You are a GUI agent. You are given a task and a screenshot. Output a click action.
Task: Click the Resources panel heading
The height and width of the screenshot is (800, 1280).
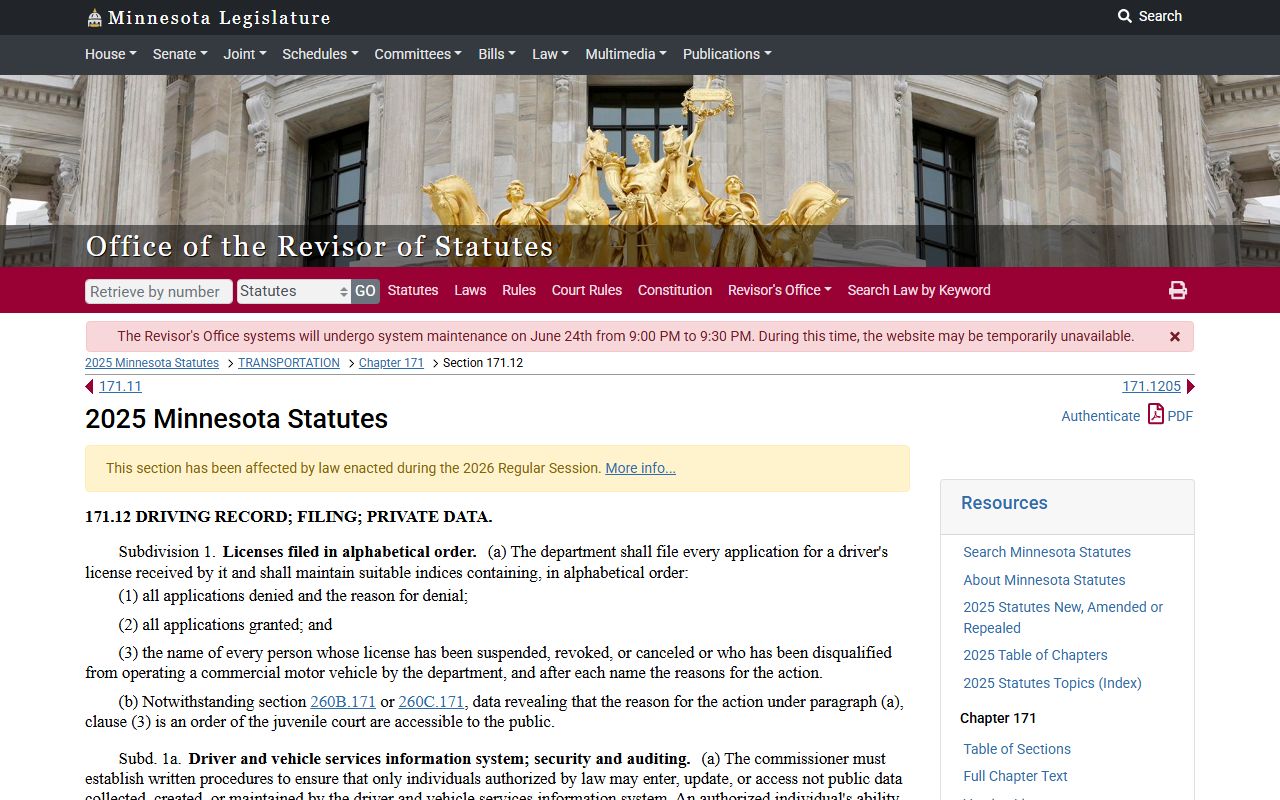click(x=1004, y=503)
